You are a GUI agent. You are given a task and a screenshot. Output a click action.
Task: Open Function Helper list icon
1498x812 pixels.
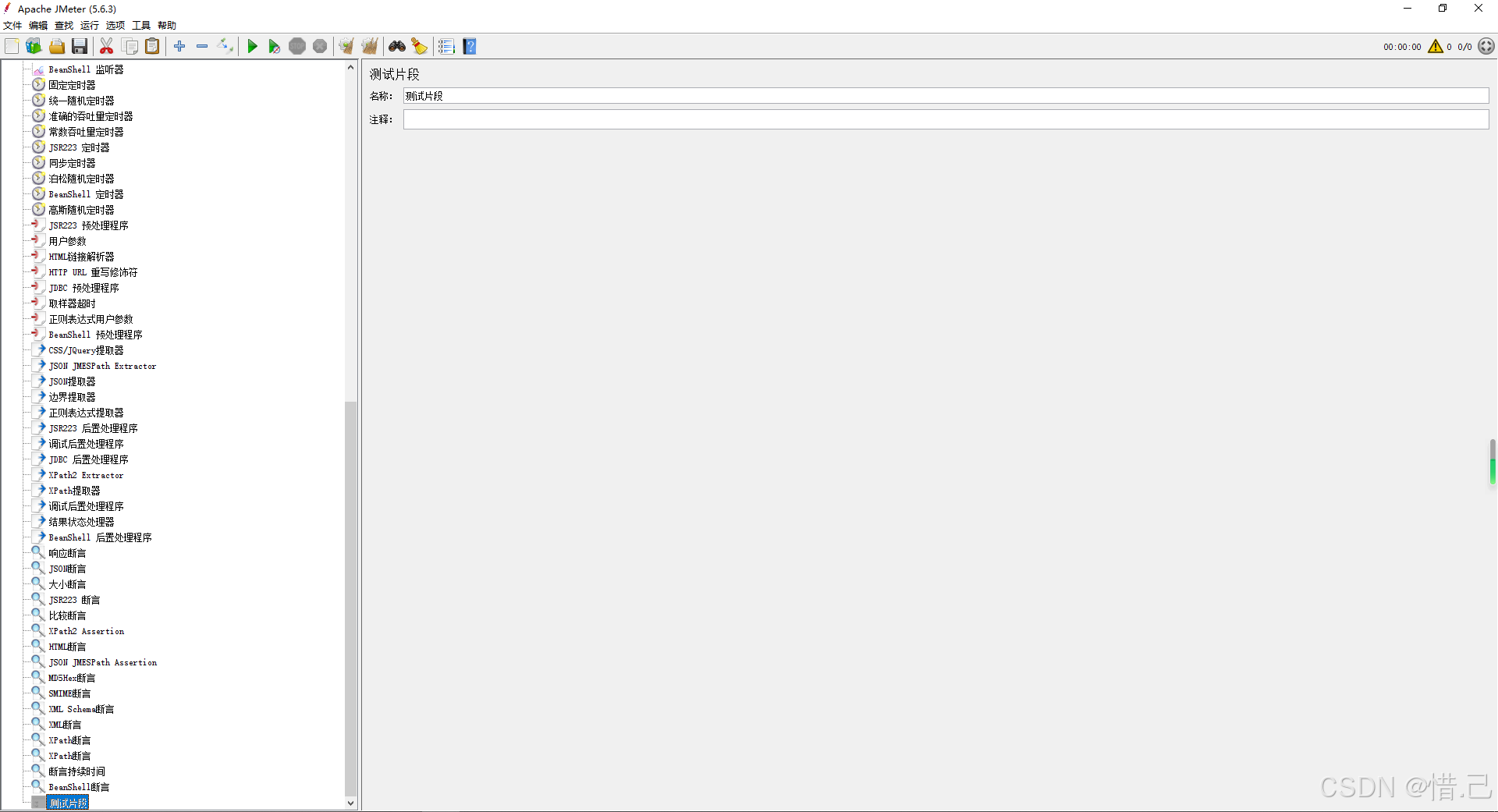[x=446, y=47]
